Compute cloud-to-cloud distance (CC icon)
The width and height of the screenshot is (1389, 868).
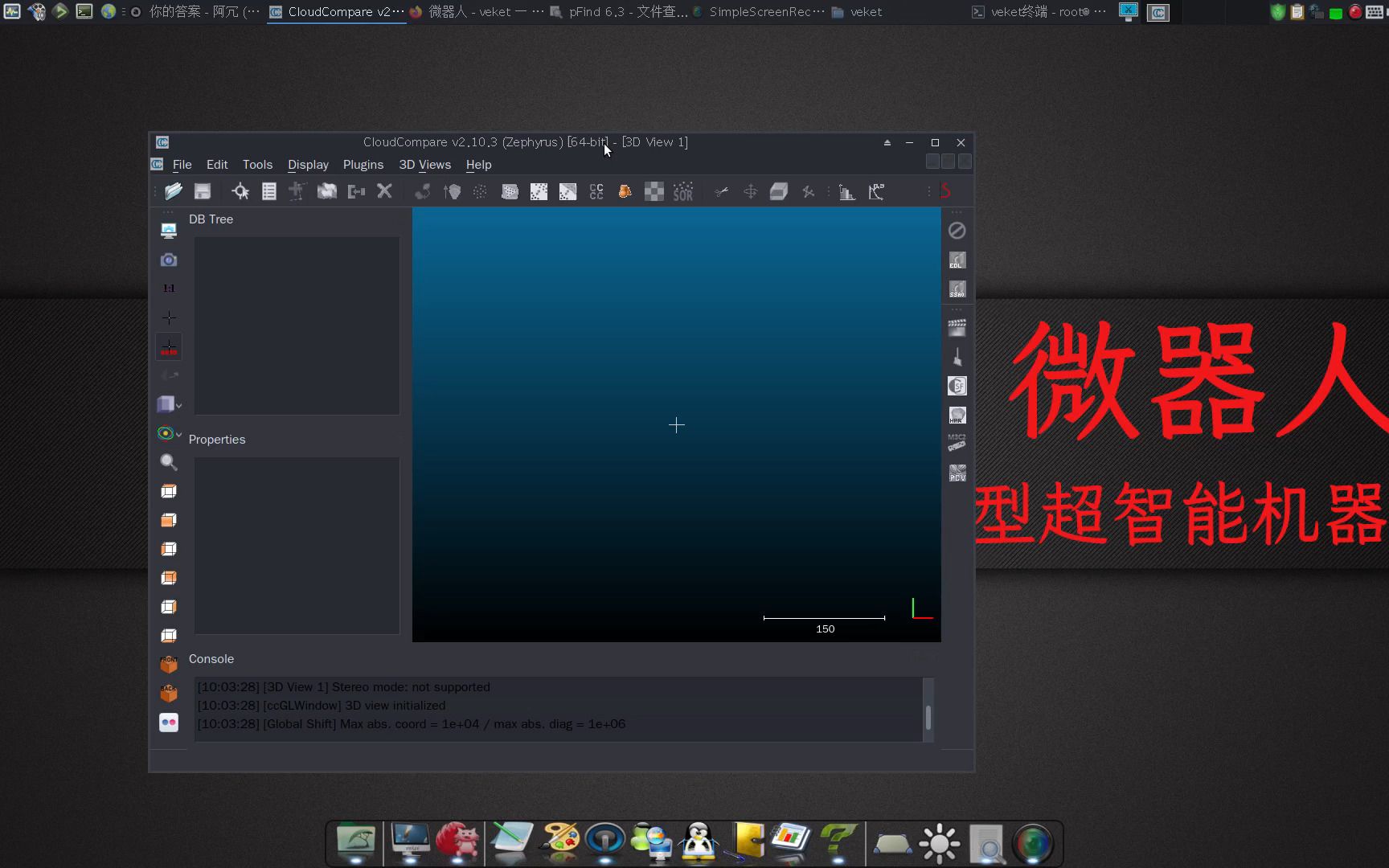596,191
